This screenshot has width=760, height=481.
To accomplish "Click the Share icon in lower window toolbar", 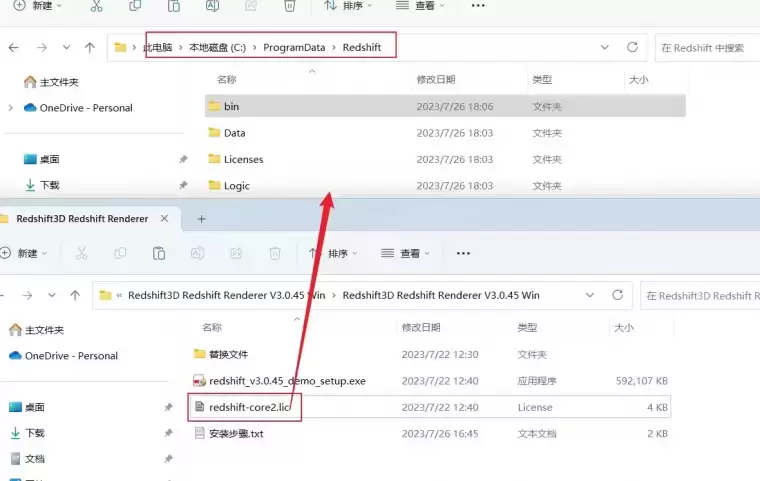I will (x=236, y=253).
